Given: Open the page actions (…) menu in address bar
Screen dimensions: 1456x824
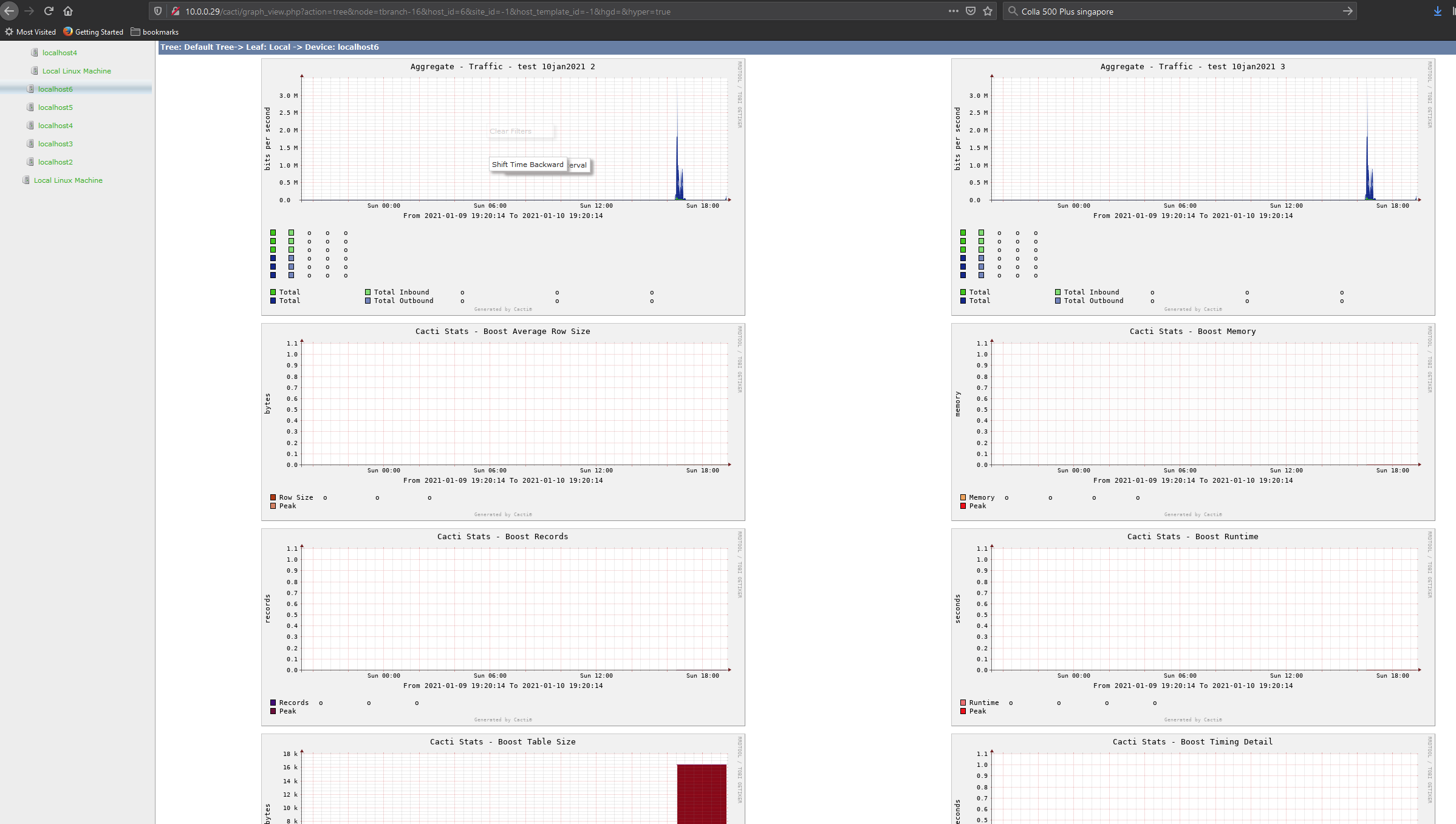Looking at the screenshot, I should (954, 11).
